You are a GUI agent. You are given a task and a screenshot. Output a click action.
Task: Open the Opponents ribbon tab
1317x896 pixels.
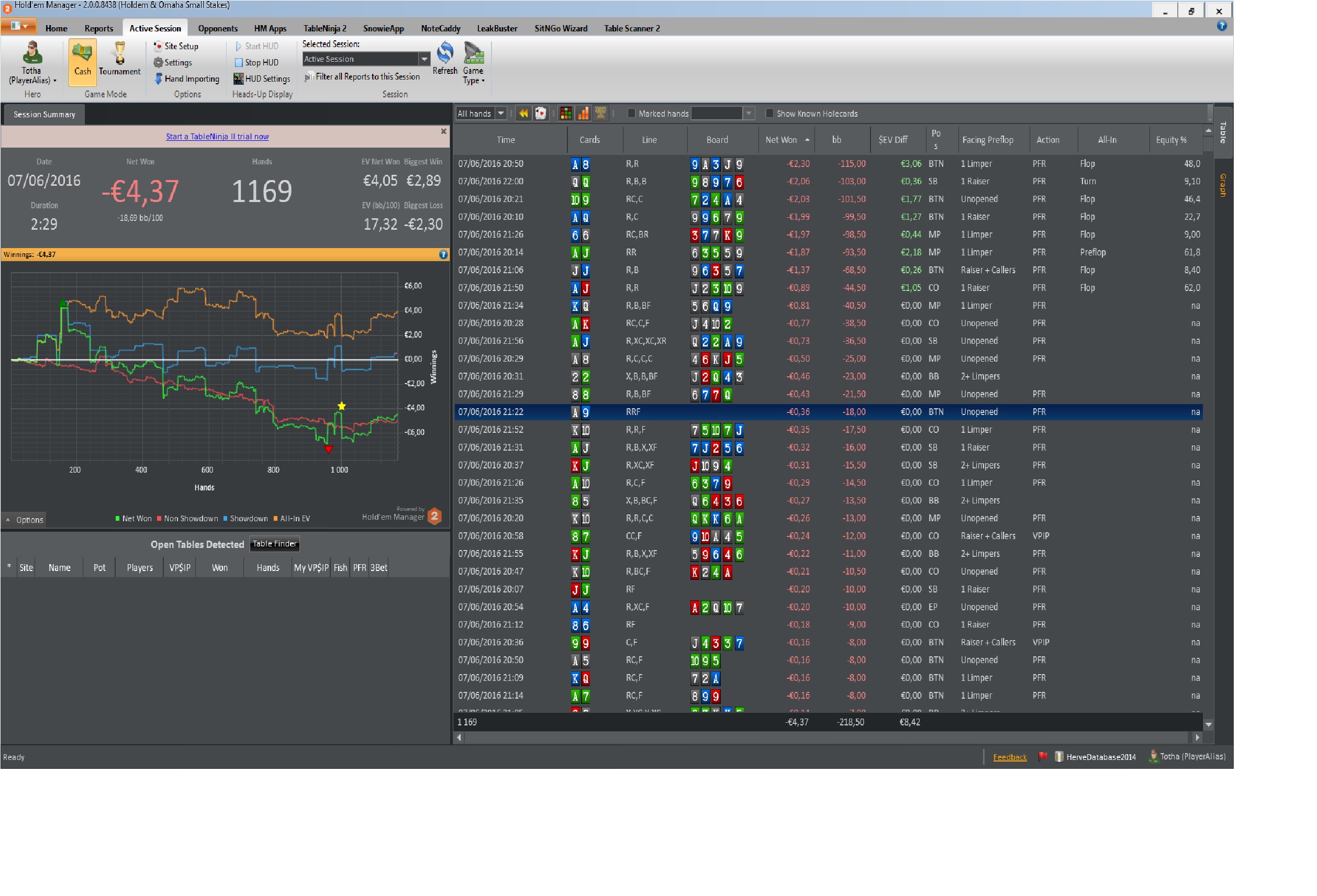point(218,28)
